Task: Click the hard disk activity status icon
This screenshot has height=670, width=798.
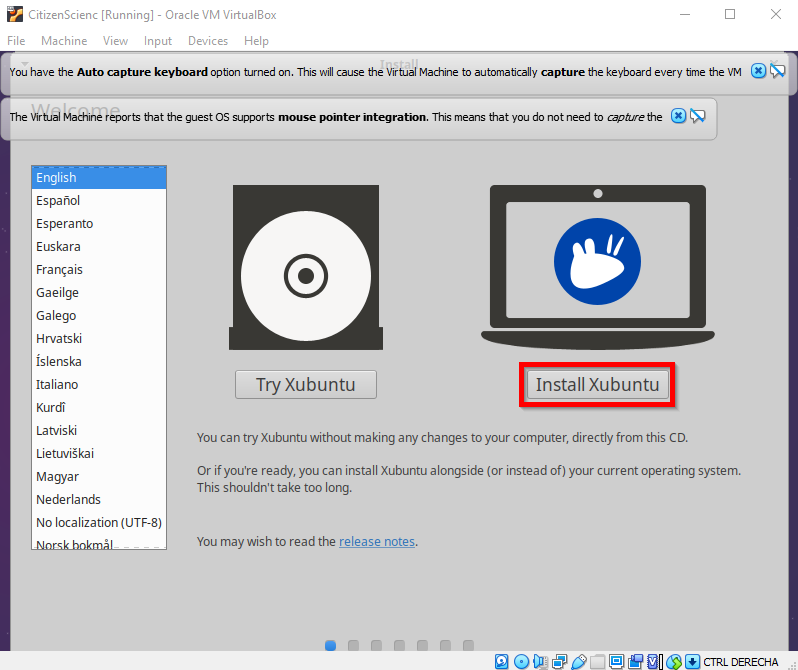Action: coord(502,661)
